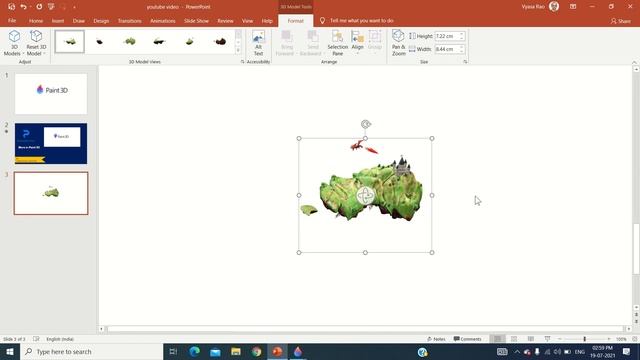Open Ribbon Display Options icon

pos(573,7)
